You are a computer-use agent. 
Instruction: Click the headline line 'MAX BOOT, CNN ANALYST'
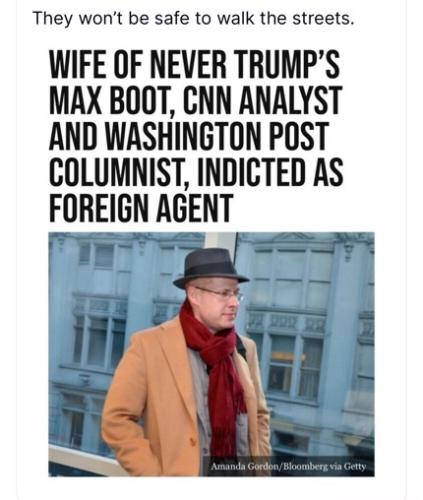195,100
